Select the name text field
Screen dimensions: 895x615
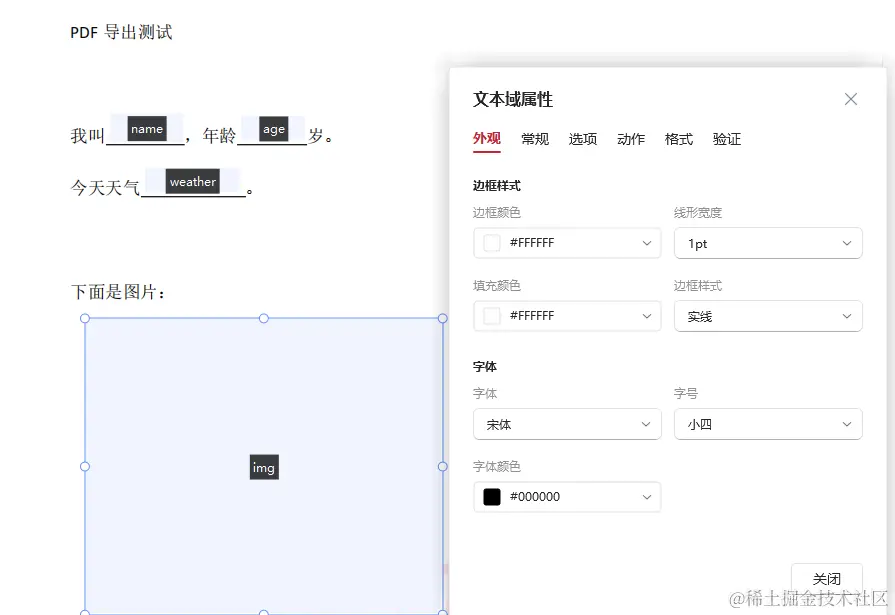[x=146, y=129]
